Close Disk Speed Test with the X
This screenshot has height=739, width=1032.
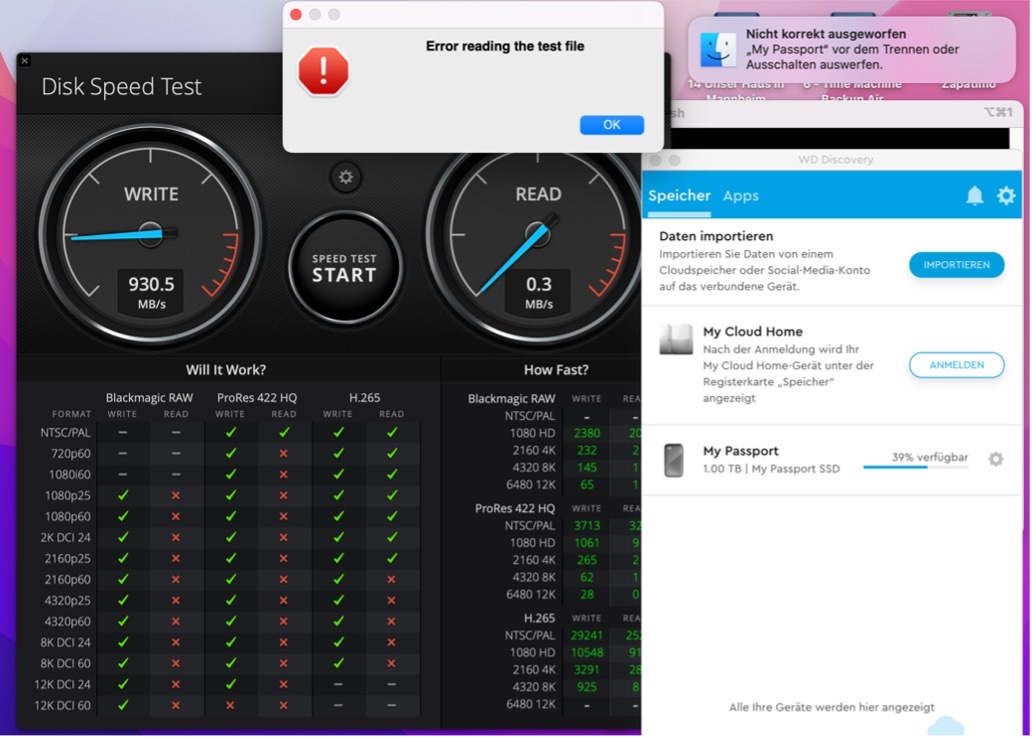point(24,61)
